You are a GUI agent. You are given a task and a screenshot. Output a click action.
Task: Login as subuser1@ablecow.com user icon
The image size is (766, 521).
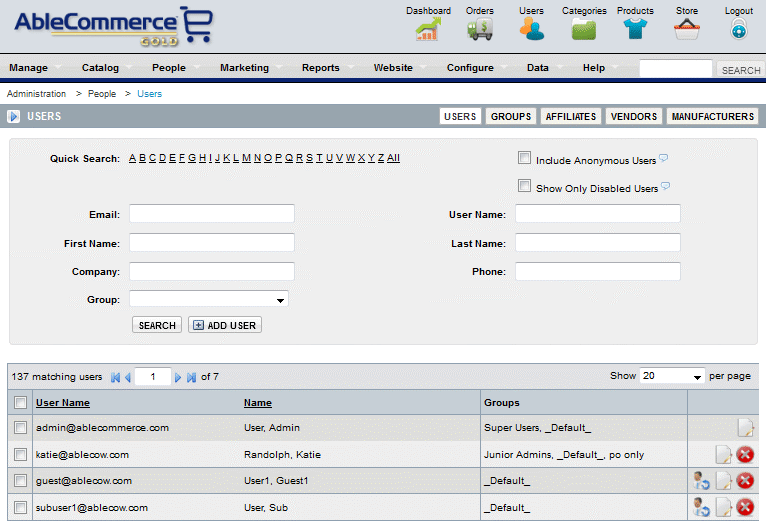(x=702, y=507)
